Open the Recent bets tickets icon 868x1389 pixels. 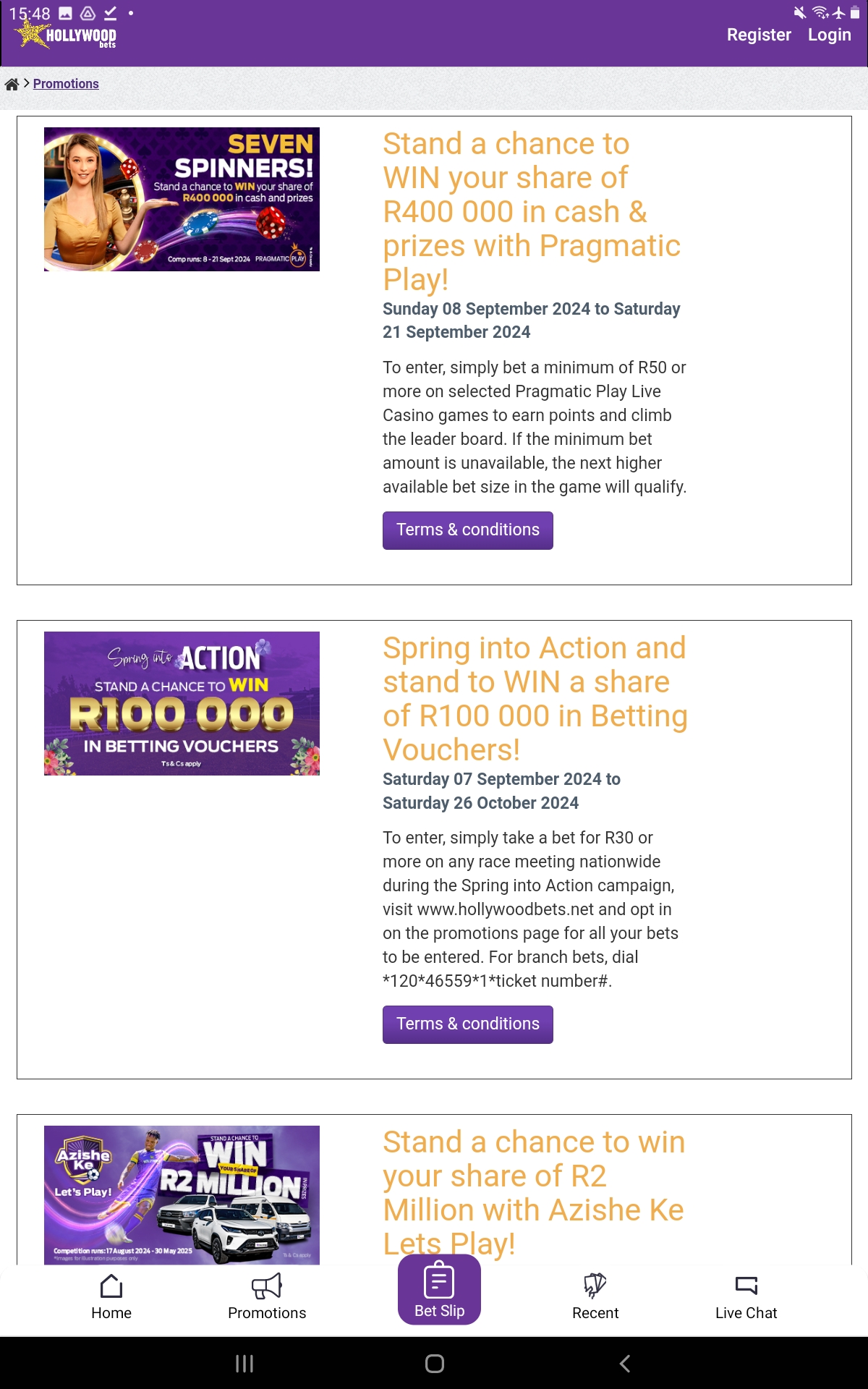pos(595,1284)
